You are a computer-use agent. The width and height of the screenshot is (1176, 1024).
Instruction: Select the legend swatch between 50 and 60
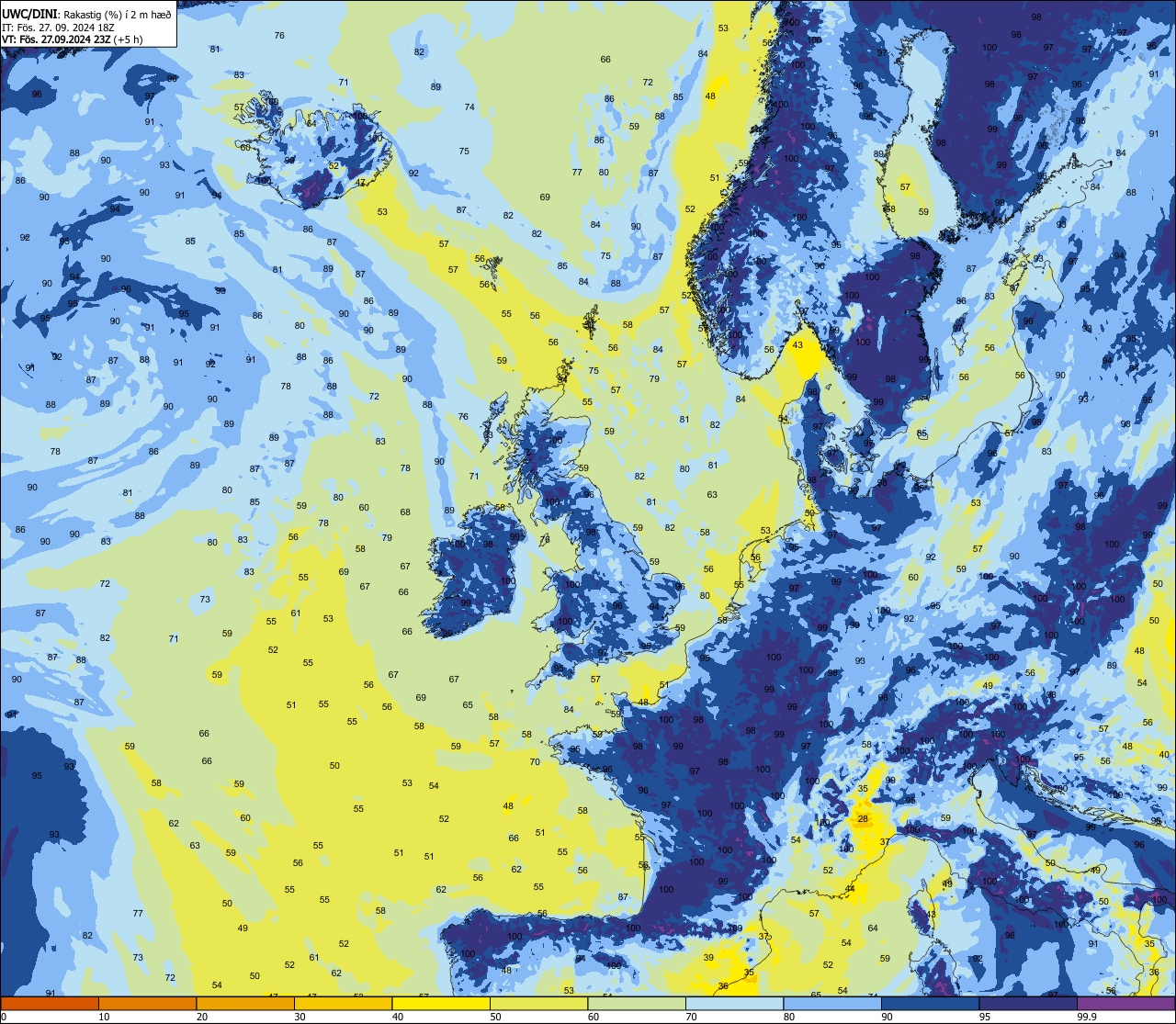click(x=538, y=1003)
